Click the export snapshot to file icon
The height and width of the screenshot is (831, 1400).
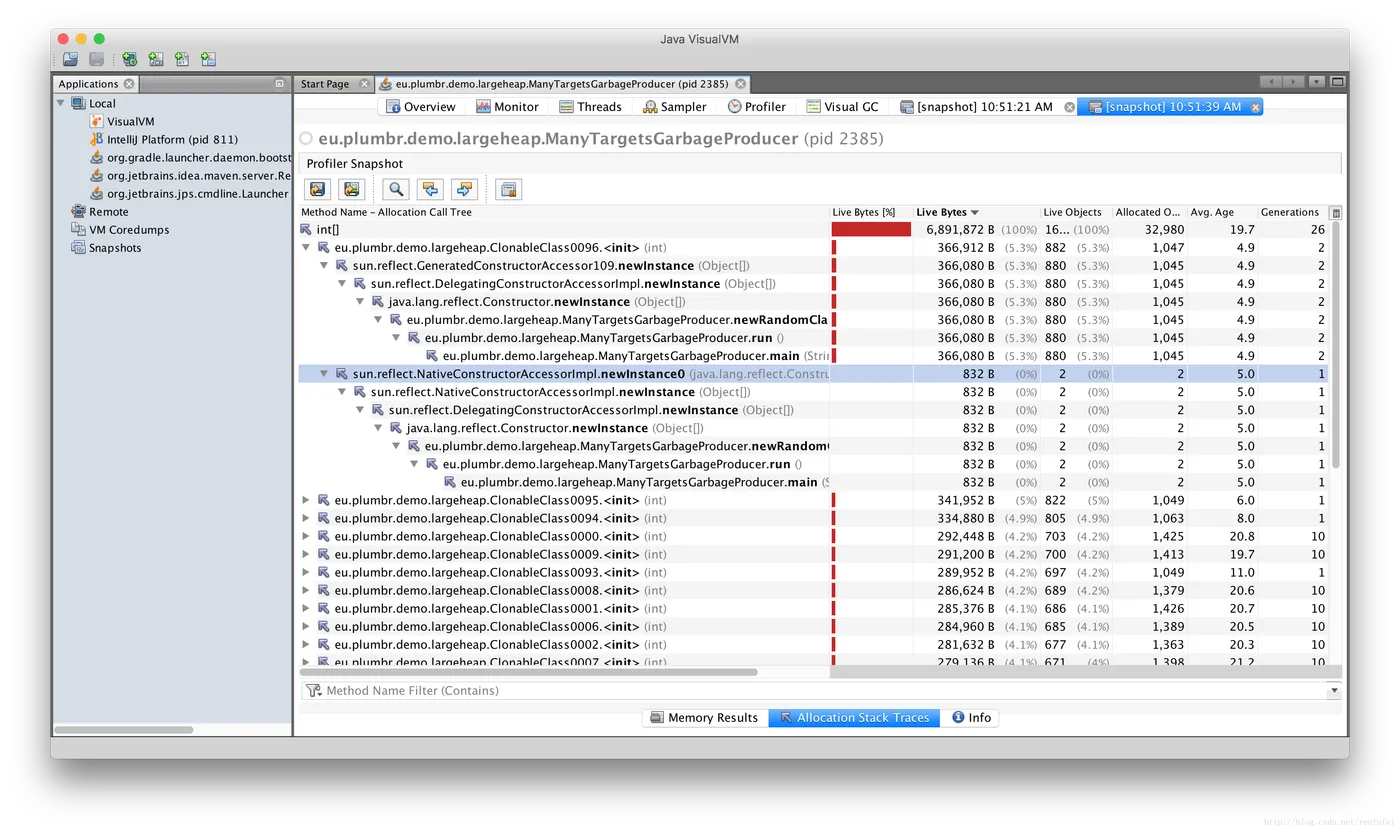pyautogui.click(x=318, y=189)
